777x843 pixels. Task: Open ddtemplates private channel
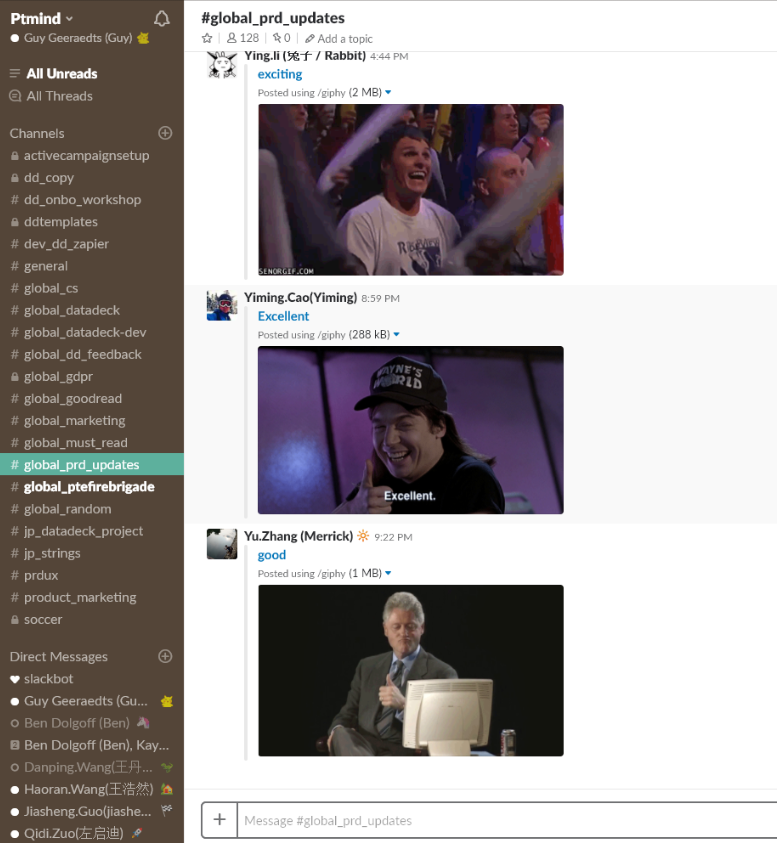(x=92, y=222)
